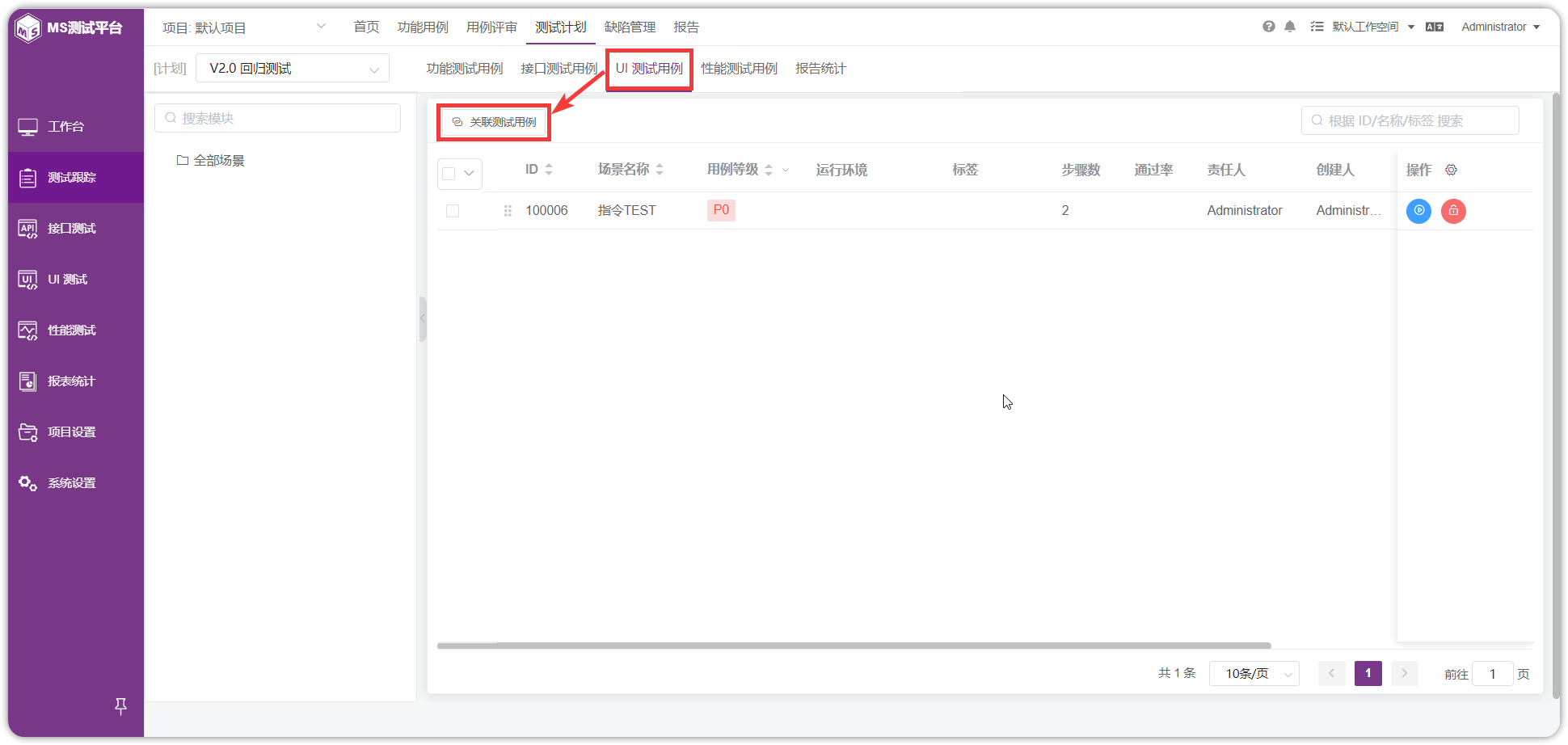Pin the sidebar with the pin icon

pyautogui.click(x=120, y=706)
